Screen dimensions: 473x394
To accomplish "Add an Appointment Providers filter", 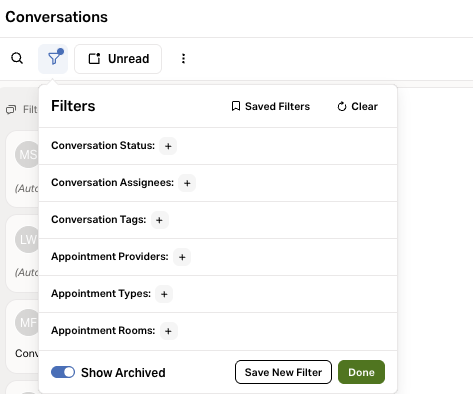I will pos(182,257).
